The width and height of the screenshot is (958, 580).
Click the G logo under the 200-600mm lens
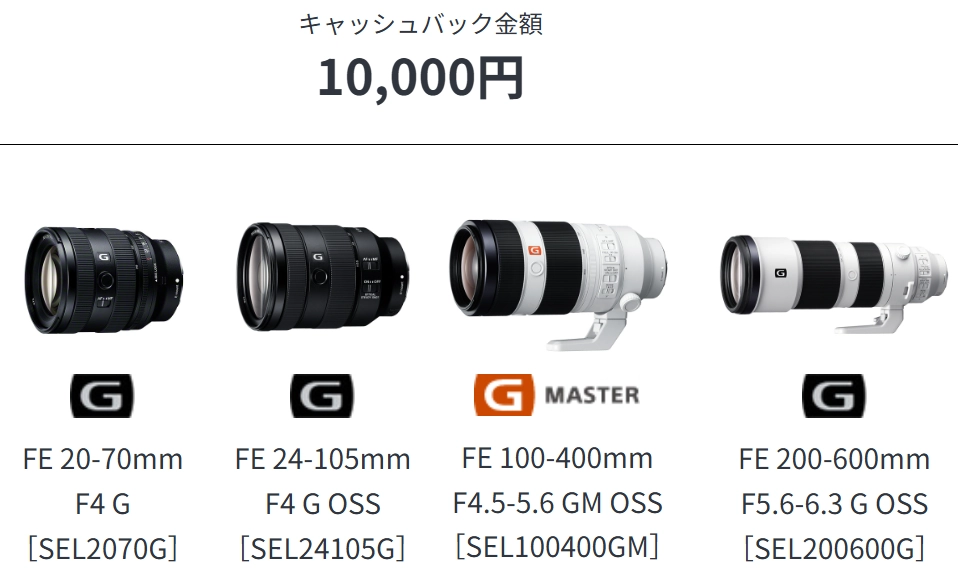click(x=833, y=396)
